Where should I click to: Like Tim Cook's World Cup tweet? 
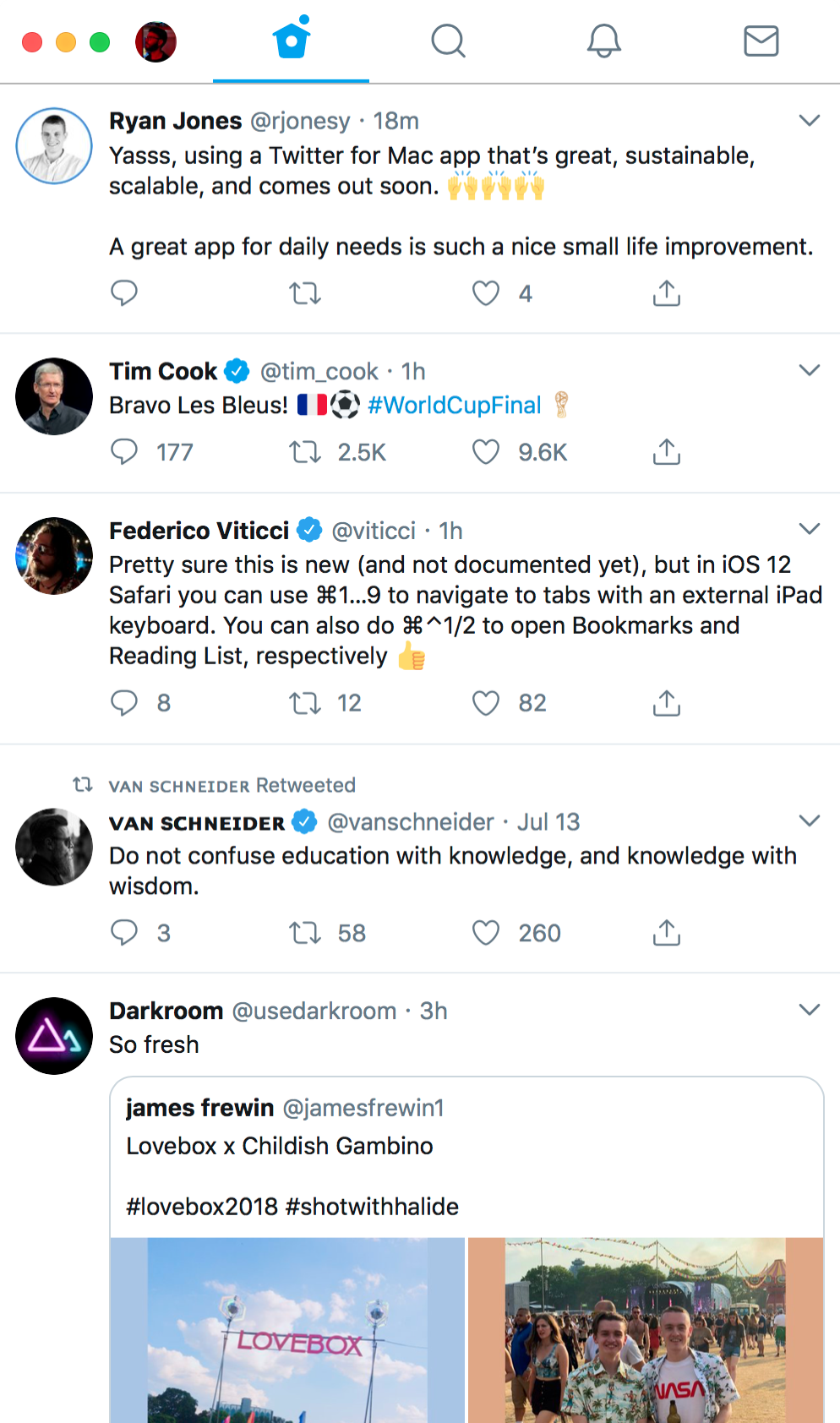[486, 452]
